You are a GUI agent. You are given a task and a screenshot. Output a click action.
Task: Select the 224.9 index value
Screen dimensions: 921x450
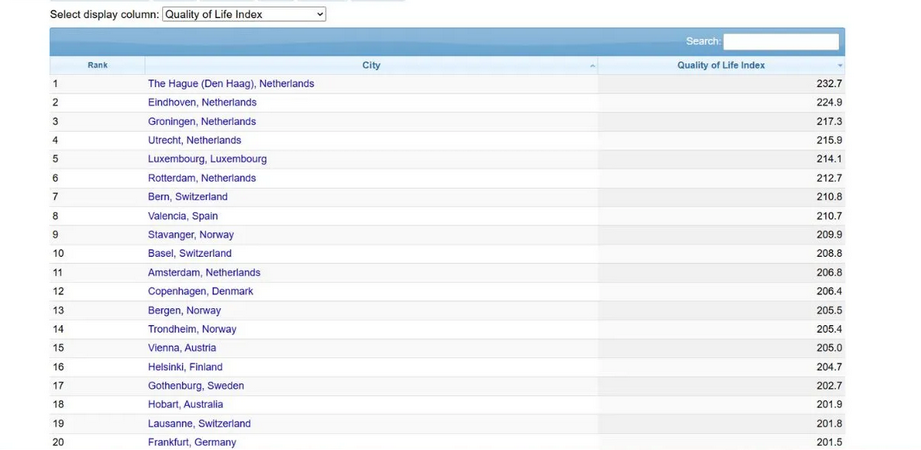click(829, 102)
